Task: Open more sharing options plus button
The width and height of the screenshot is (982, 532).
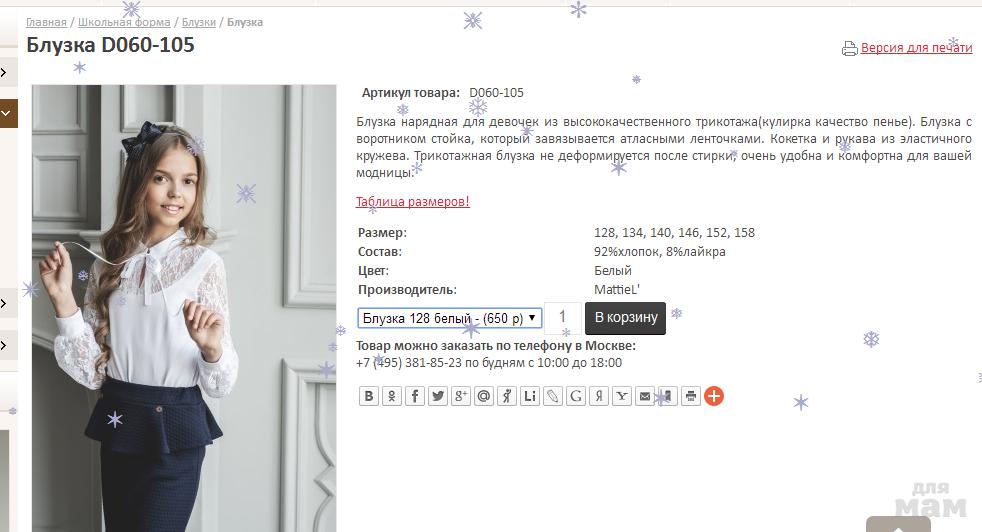Action: tap(714, 396)
